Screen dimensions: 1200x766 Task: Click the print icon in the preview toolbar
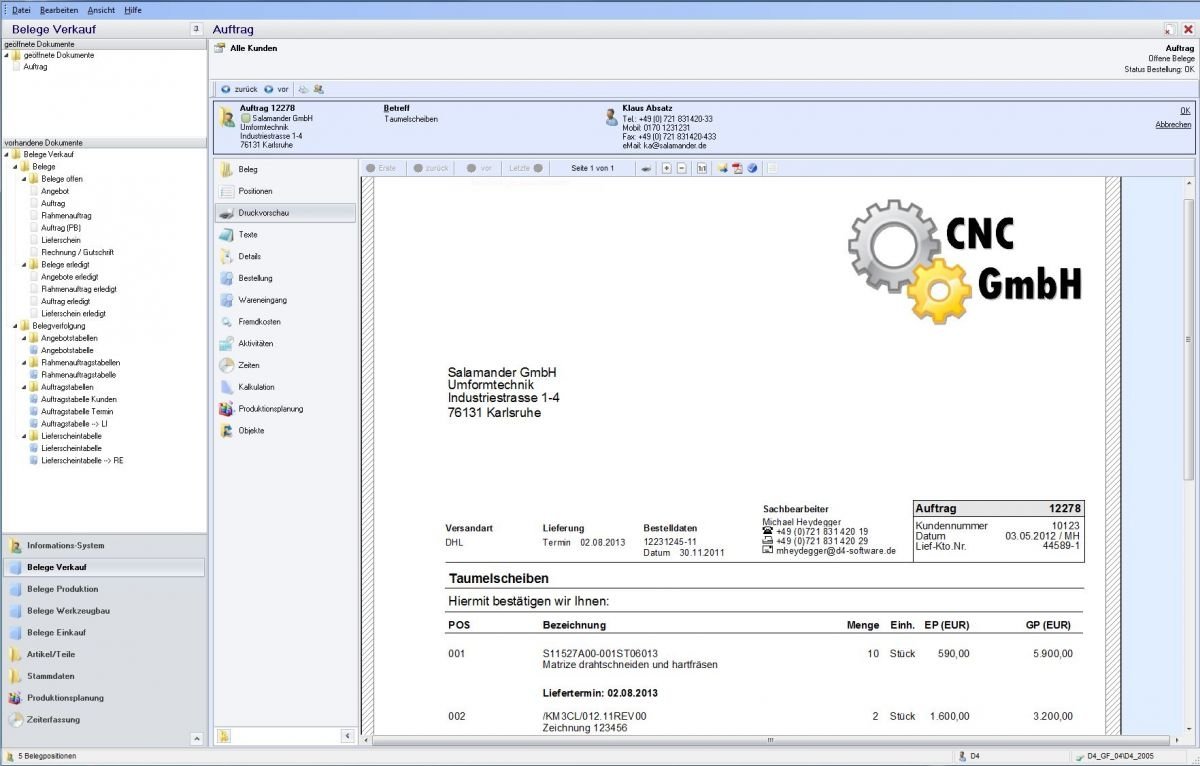click(646, 168)
